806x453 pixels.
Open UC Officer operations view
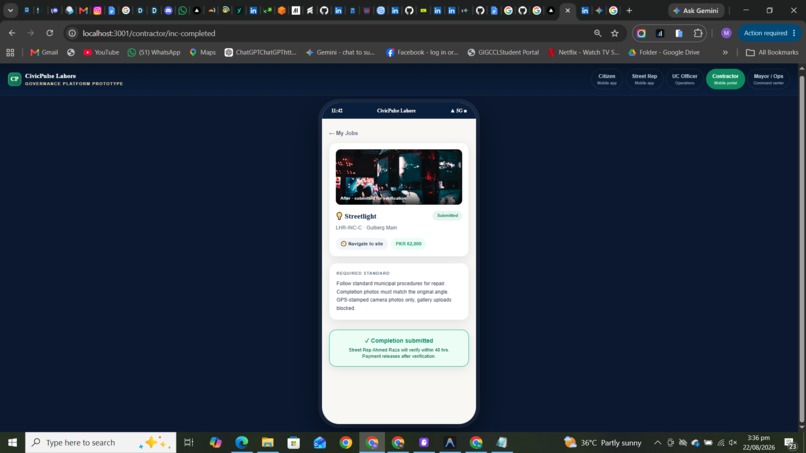(x=684, y=79)
